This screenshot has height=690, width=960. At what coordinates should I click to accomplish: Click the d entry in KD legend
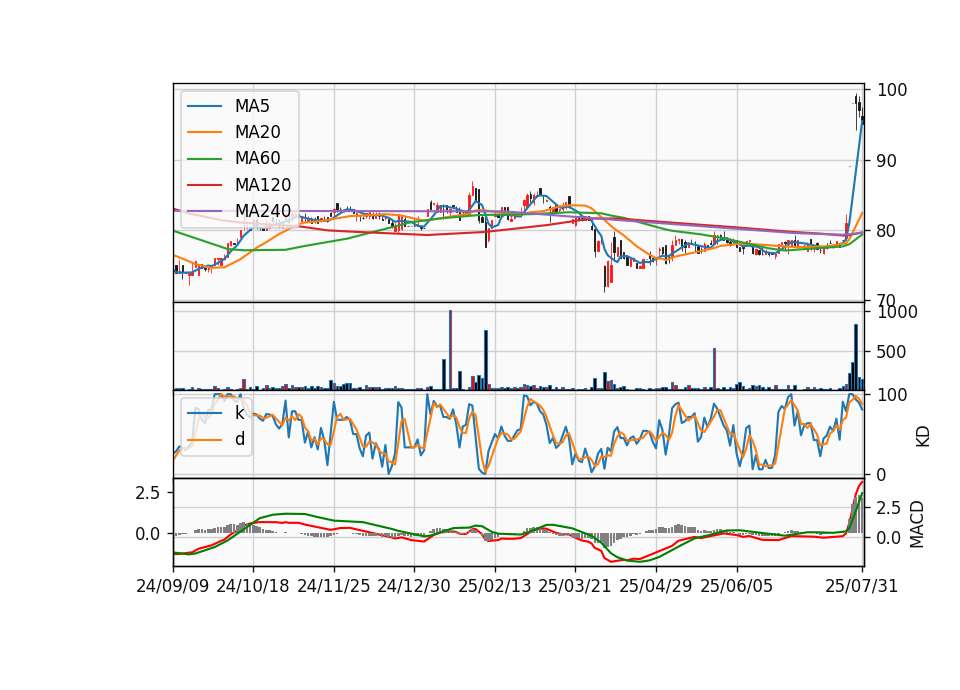pyautogui.click(x=239, y=439)
